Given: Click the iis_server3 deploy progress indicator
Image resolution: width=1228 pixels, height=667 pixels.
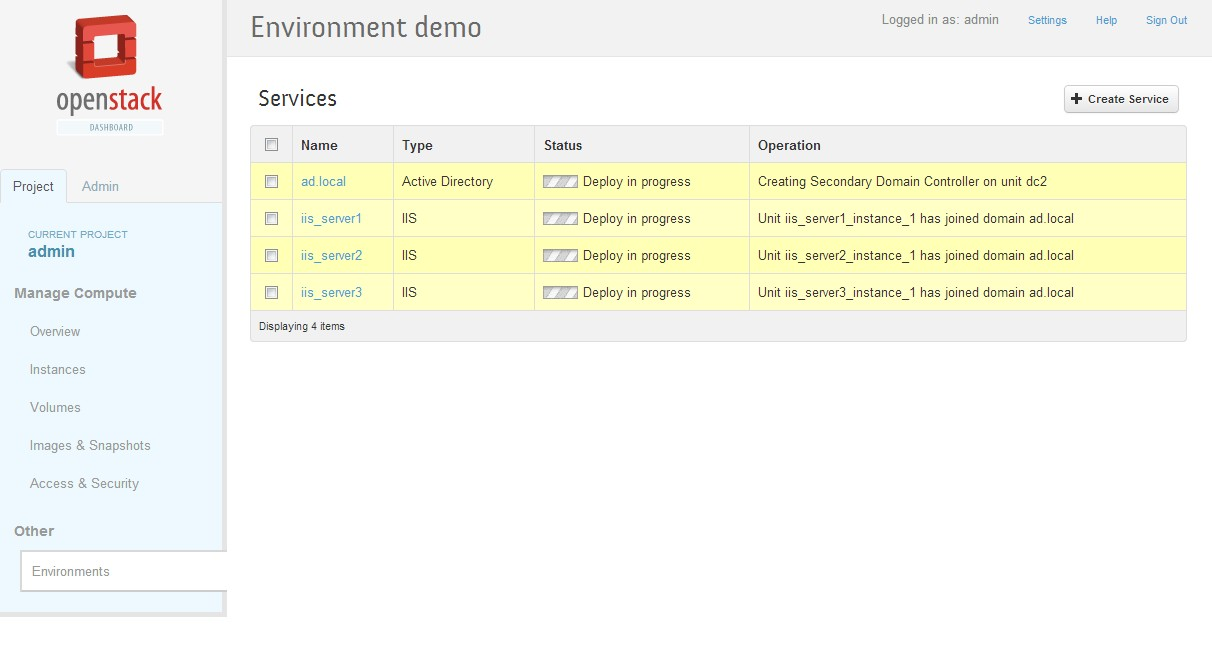Looking at the screenshot, I should [560, 293].
